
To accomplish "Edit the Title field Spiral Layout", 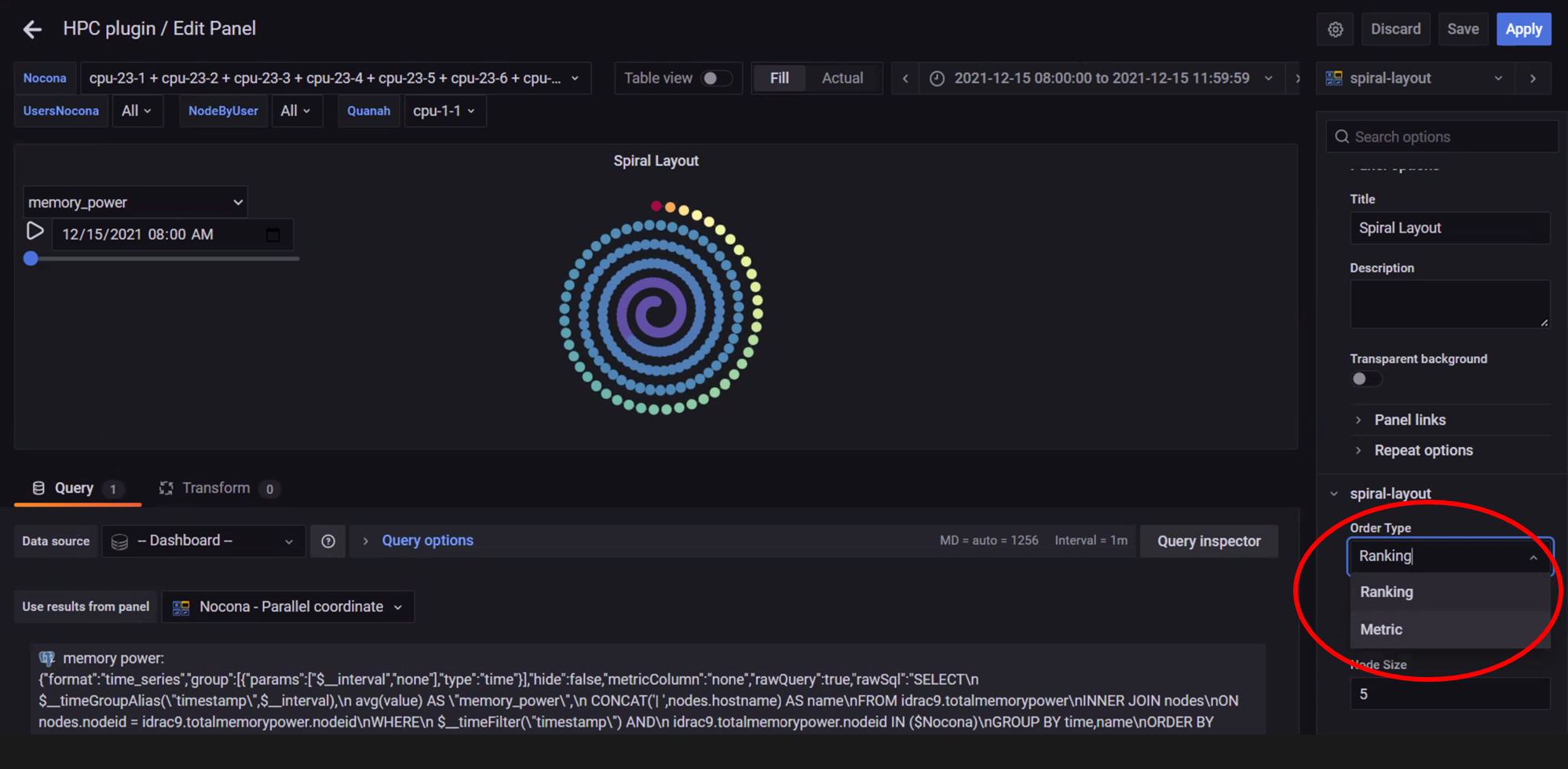I will [1449, 228].
